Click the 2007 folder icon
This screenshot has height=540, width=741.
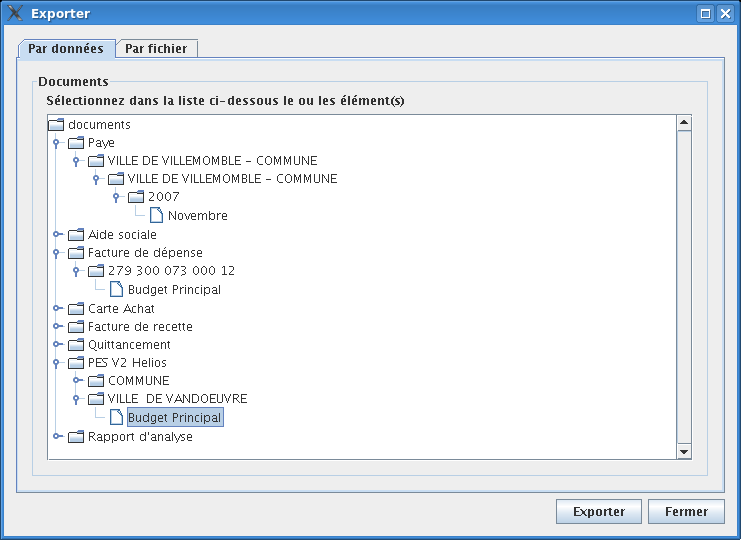(x=136, y=197)
